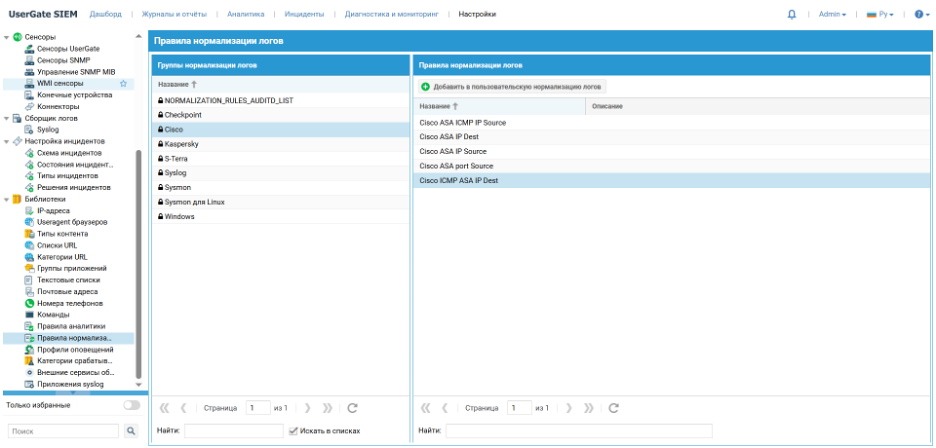Switch to the Дашборд section

pos(106,14)
